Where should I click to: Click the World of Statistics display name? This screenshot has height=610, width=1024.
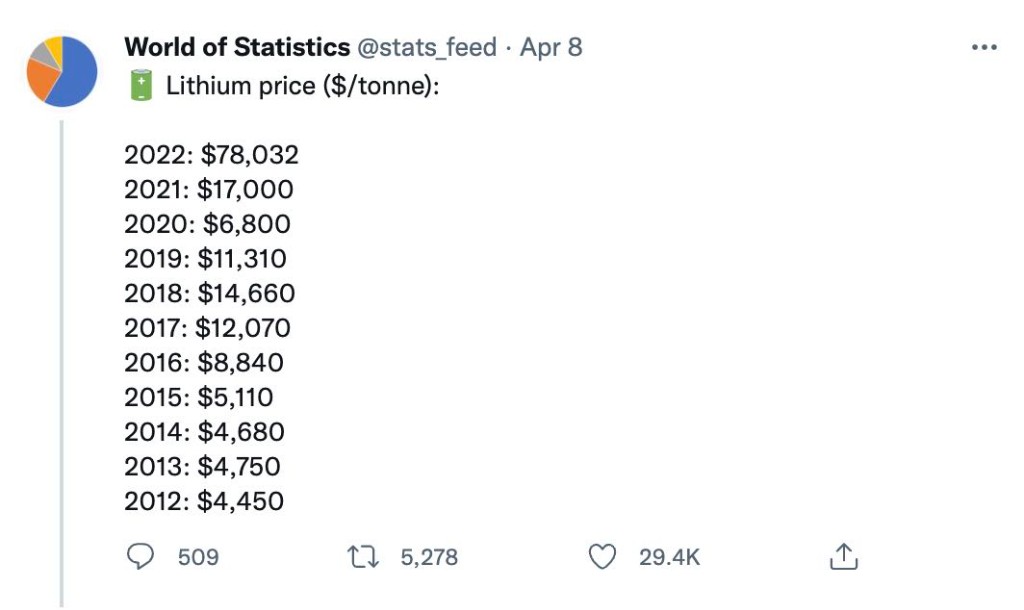point(237,47)
